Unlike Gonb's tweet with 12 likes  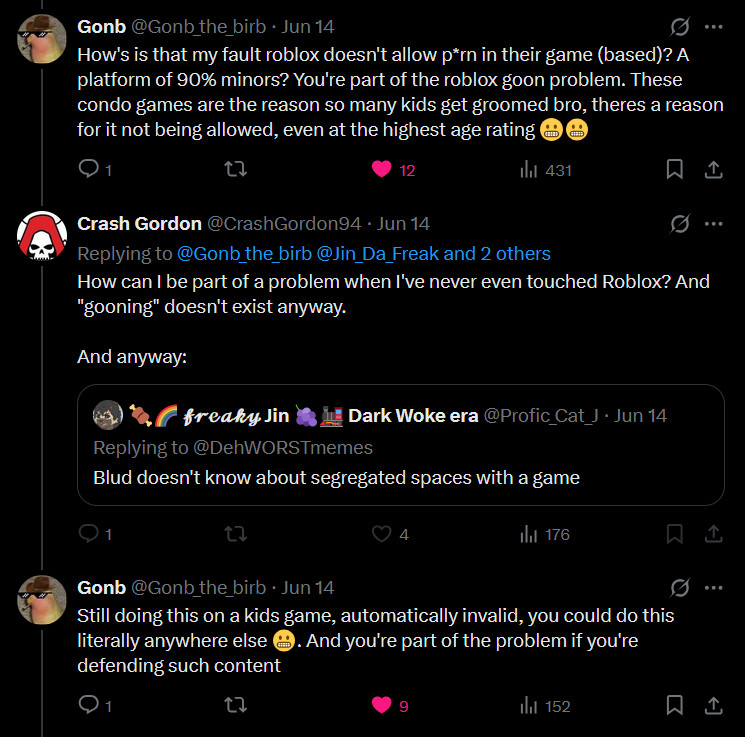(381, 170)
